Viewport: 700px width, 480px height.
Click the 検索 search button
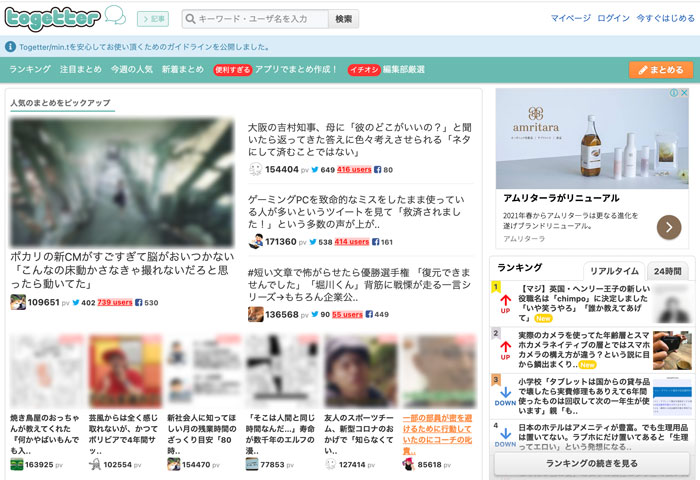[x=343, y=19]
